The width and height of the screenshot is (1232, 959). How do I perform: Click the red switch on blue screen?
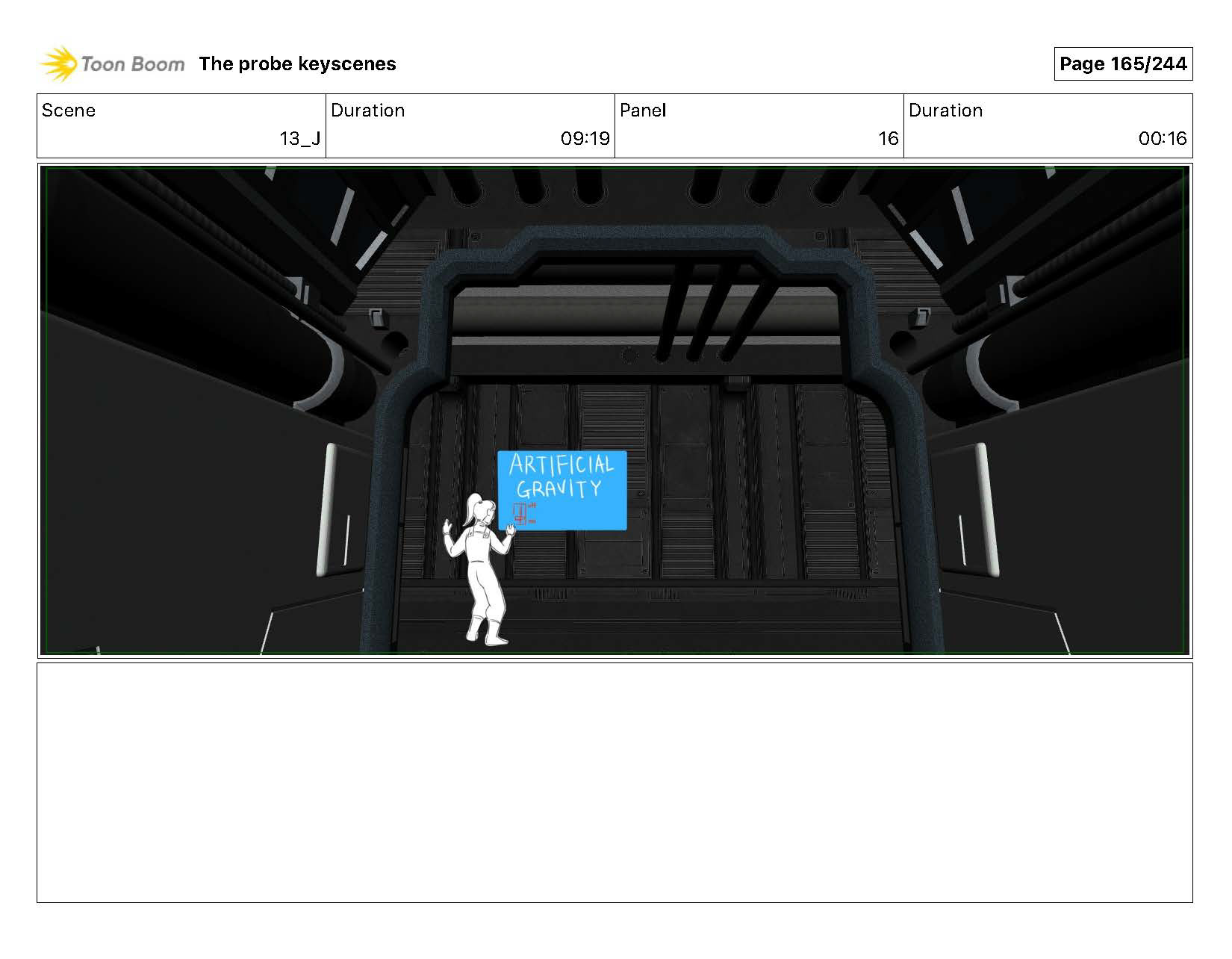520,514
